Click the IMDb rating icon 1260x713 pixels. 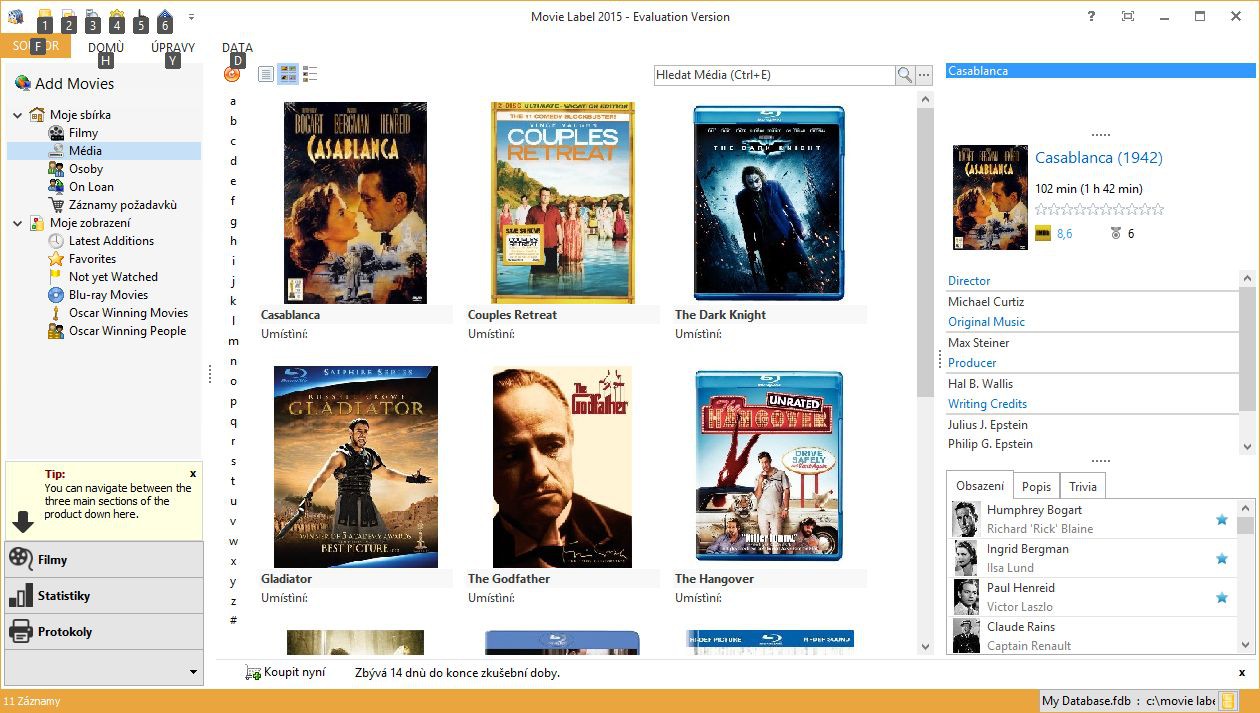[x=1043, y=234]
